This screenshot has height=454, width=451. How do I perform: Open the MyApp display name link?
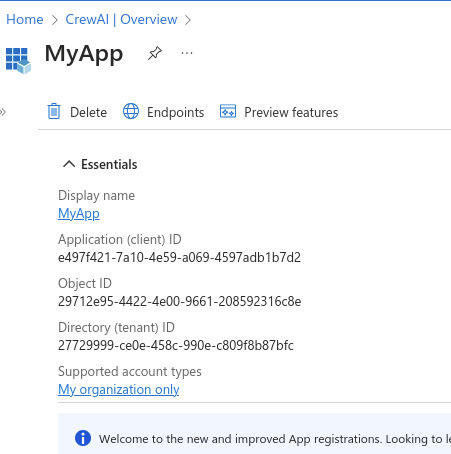click(79, 214)
